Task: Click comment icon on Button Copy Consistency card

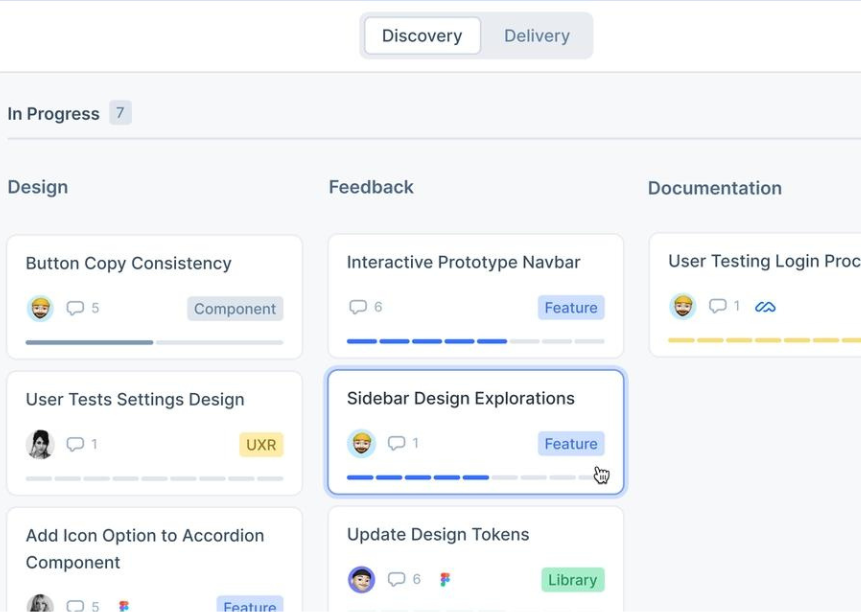Action: (75, 308)
